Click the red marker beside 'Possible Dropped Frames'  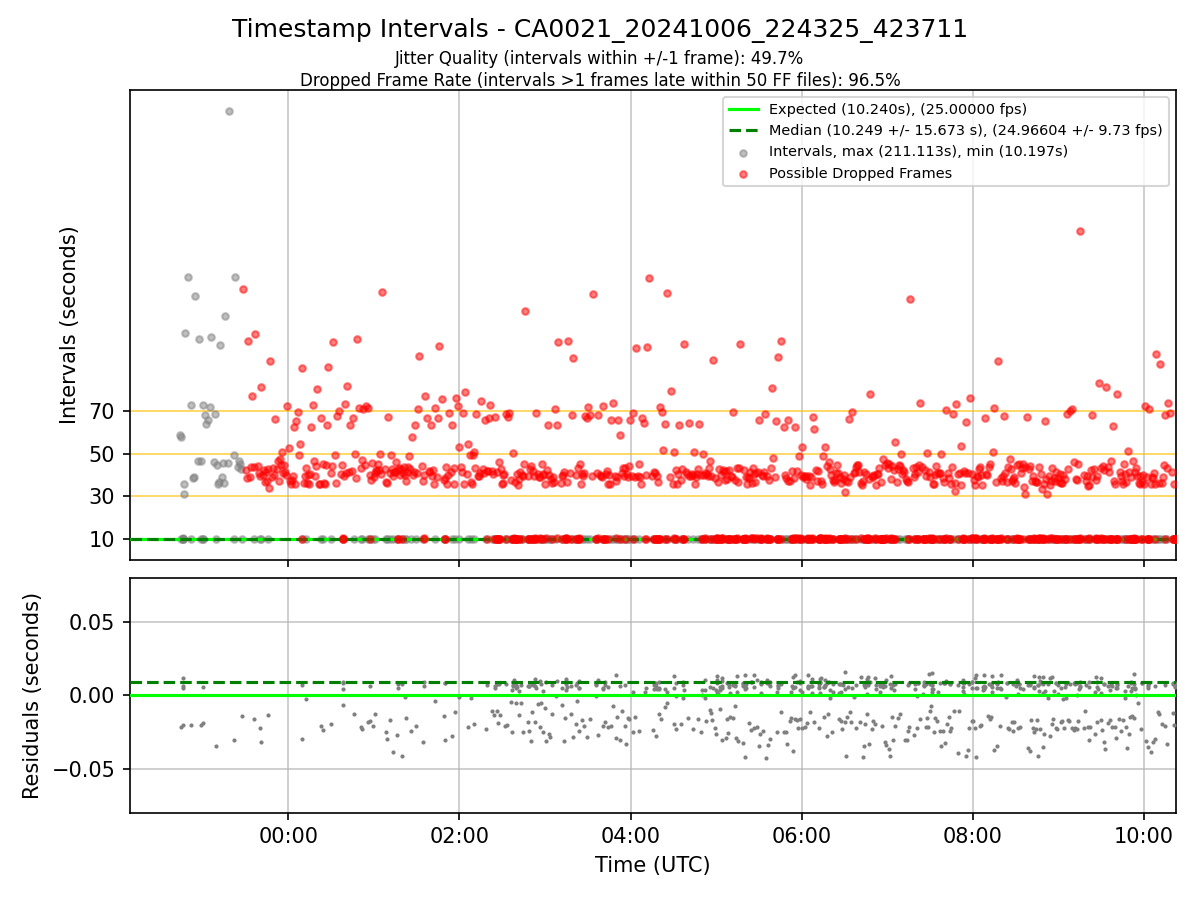[743, 173]
